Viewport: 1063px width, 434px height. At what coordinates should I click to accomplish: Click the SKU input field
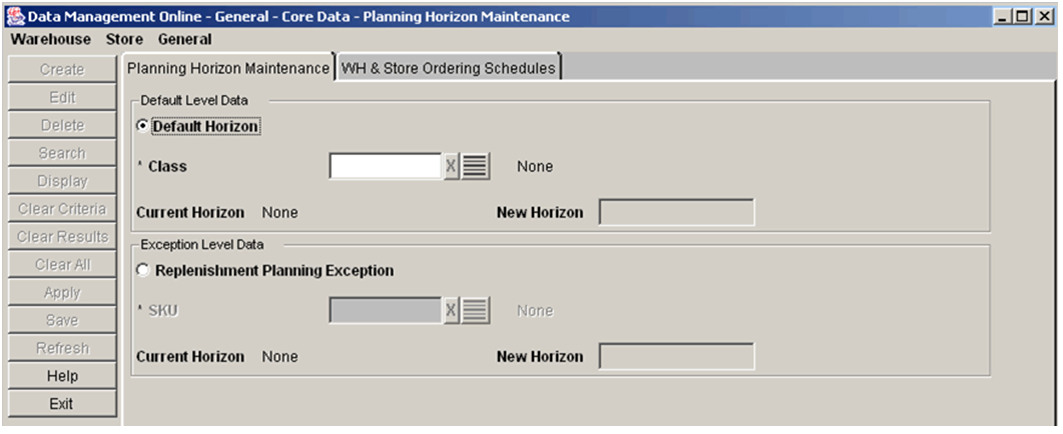(386, 311)
